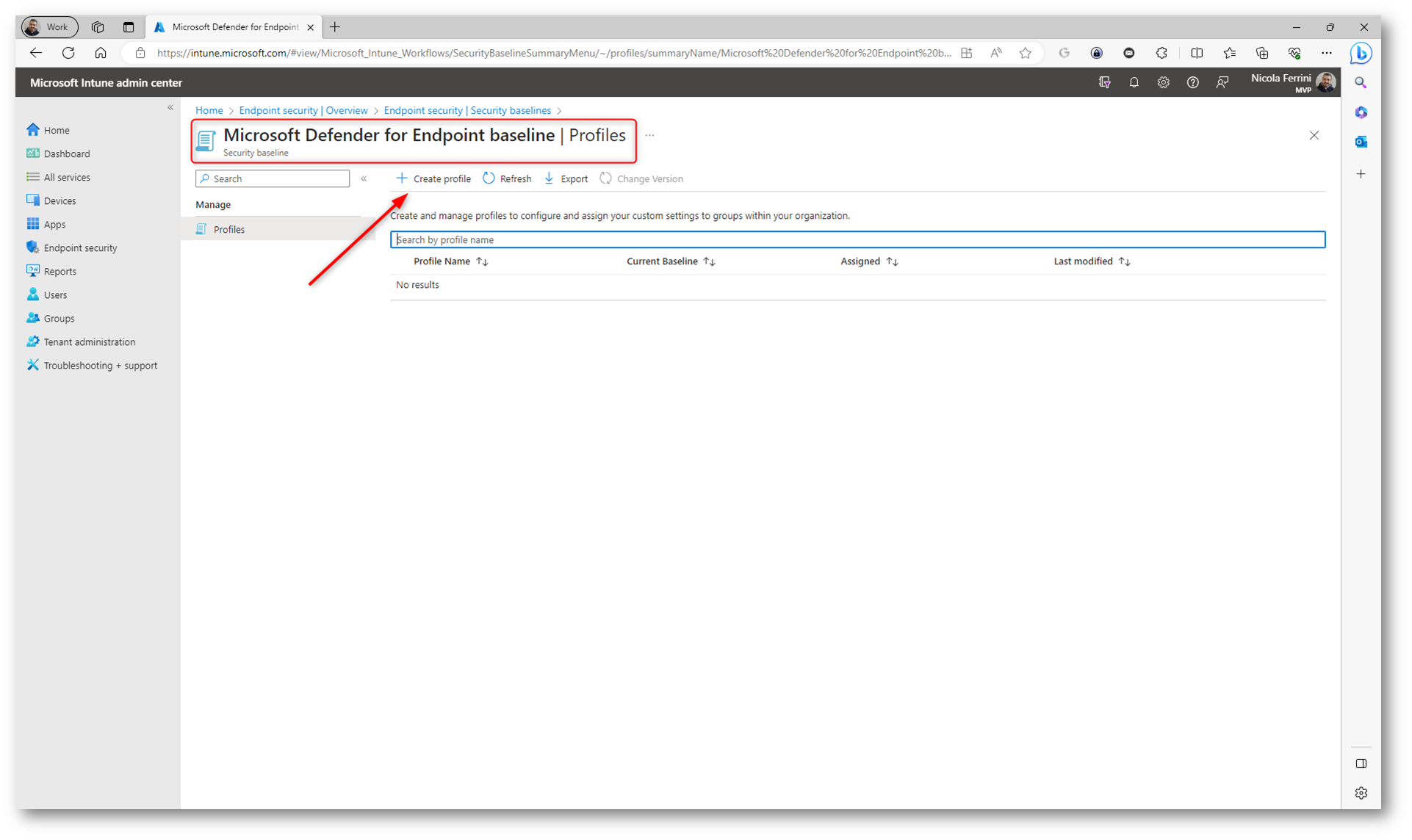Refresh the profiles list
This screenshot has height=840, width=1412.
click(507, 178)
